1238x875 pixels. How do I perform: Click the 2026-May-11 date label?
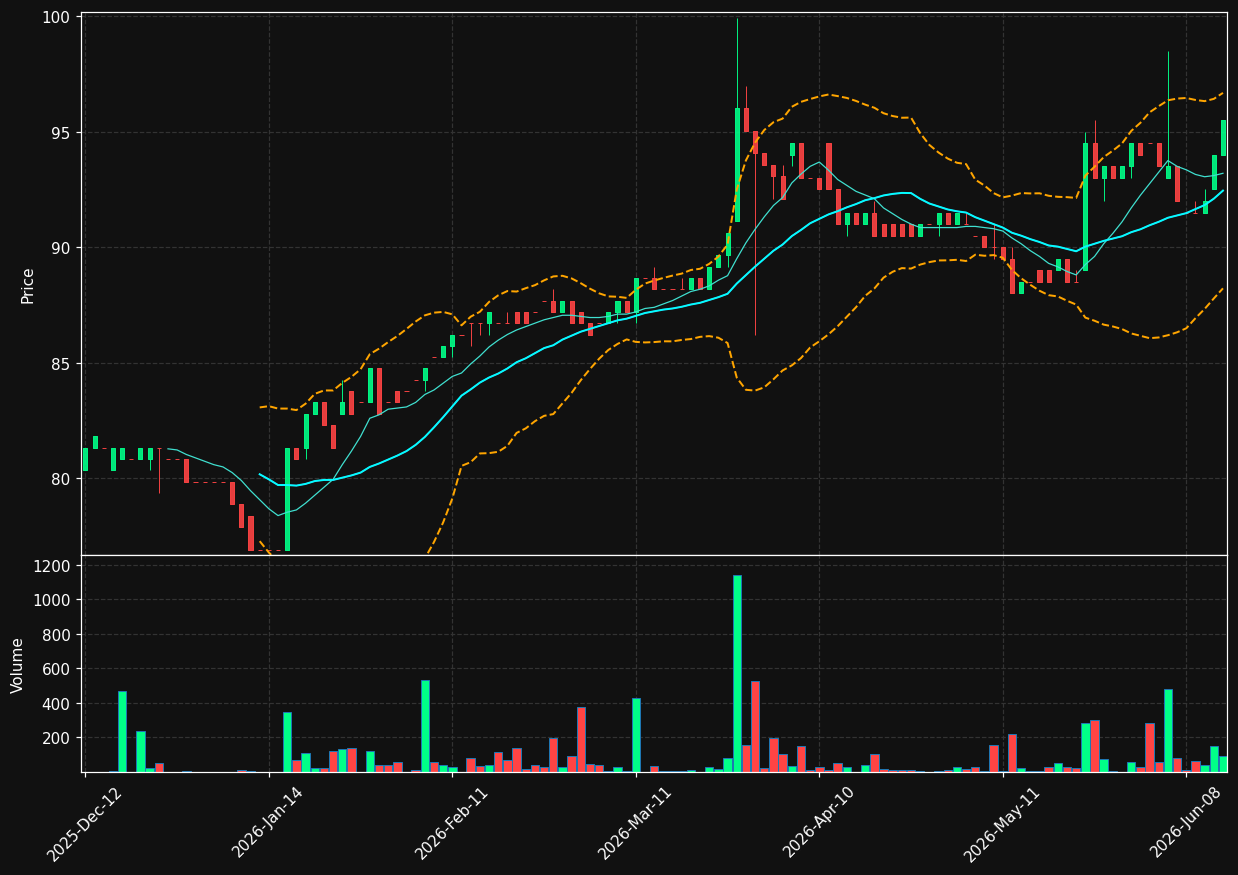pos(1002,823)
